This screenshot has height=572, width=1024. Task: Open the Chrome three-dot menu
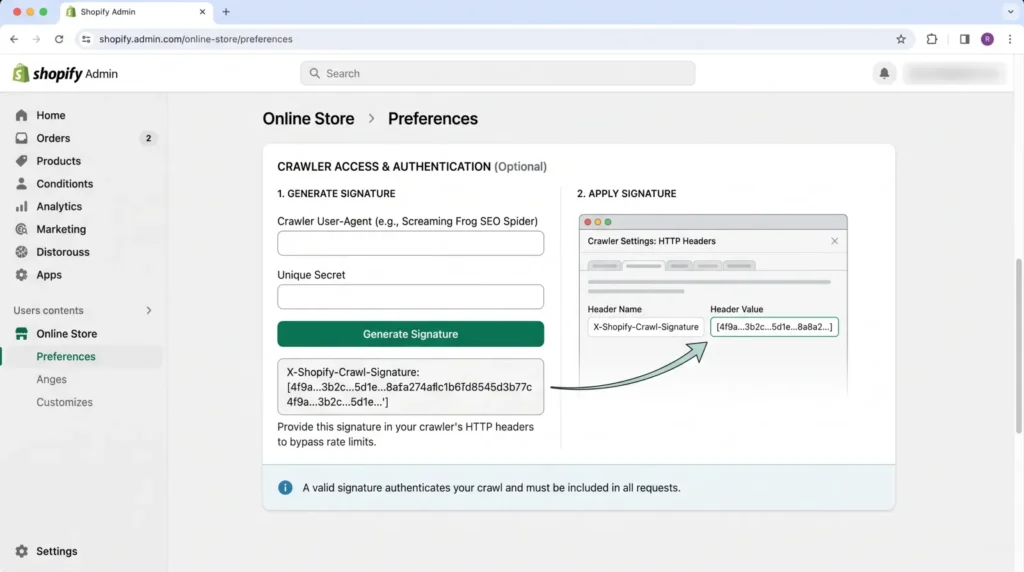[1010, 39]
